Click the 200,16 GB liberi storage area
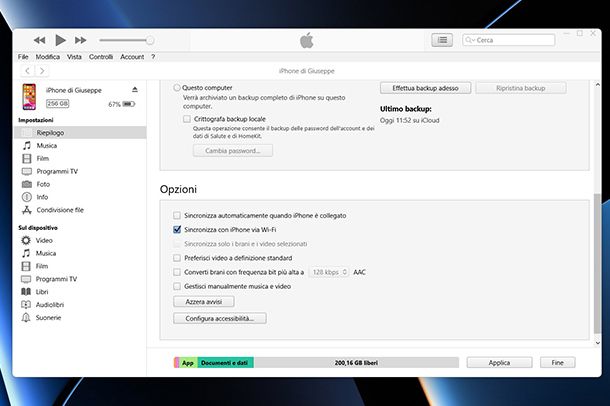 (x=356, y=362)
